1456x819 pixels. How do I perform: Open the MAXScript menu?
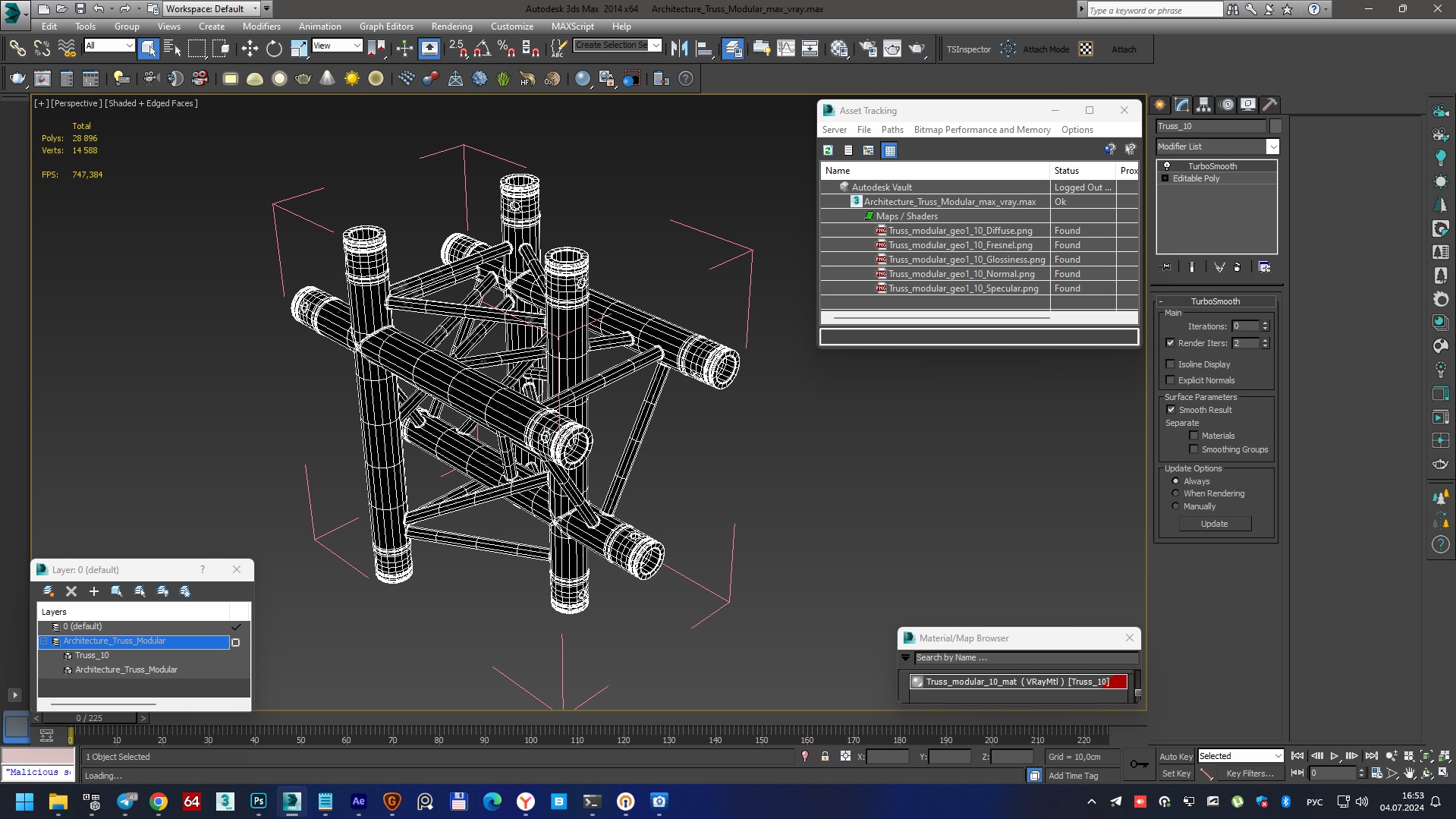click(x=572, y=27)
